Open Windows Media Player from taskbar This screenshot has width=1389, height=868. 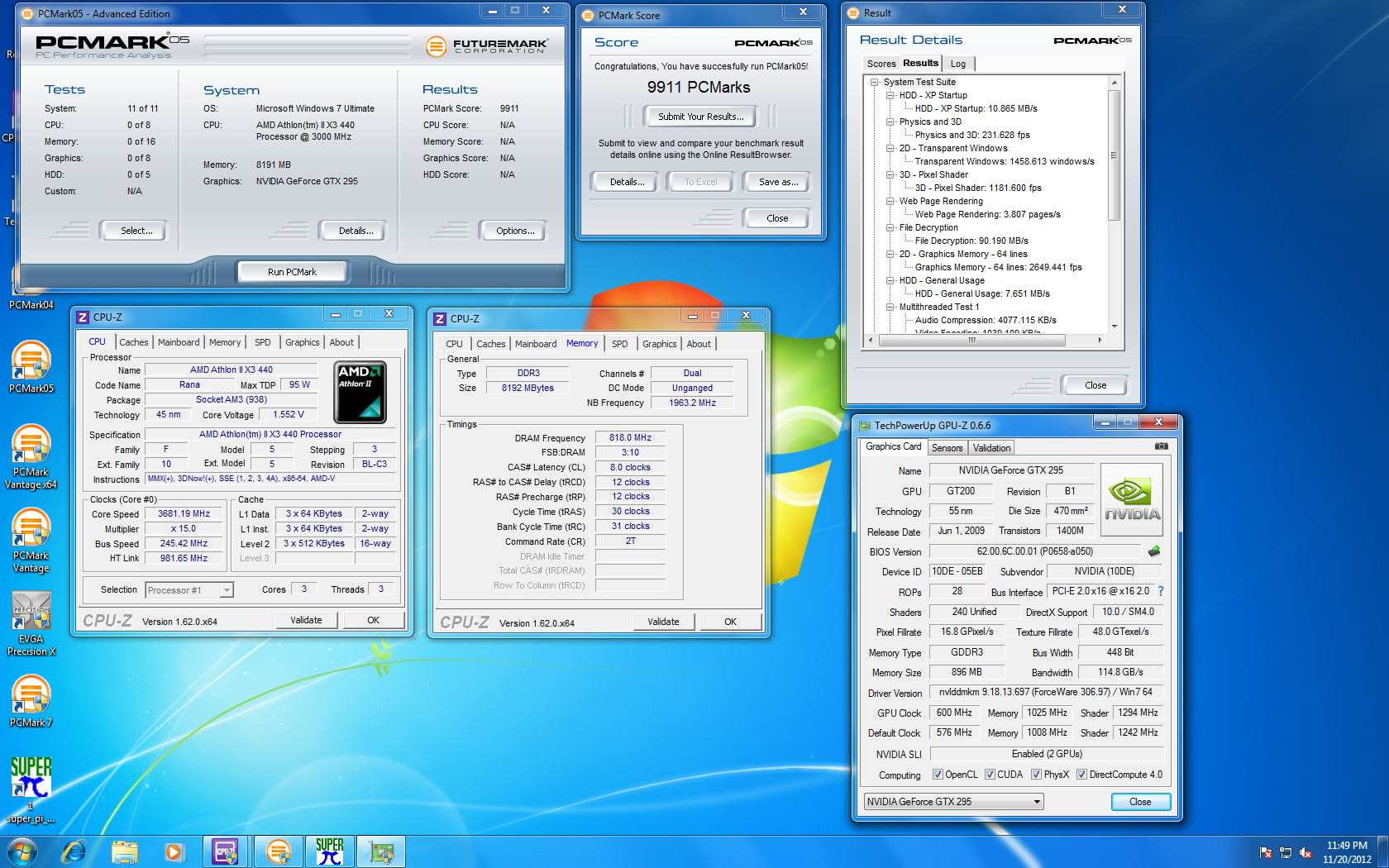[174, 851]
